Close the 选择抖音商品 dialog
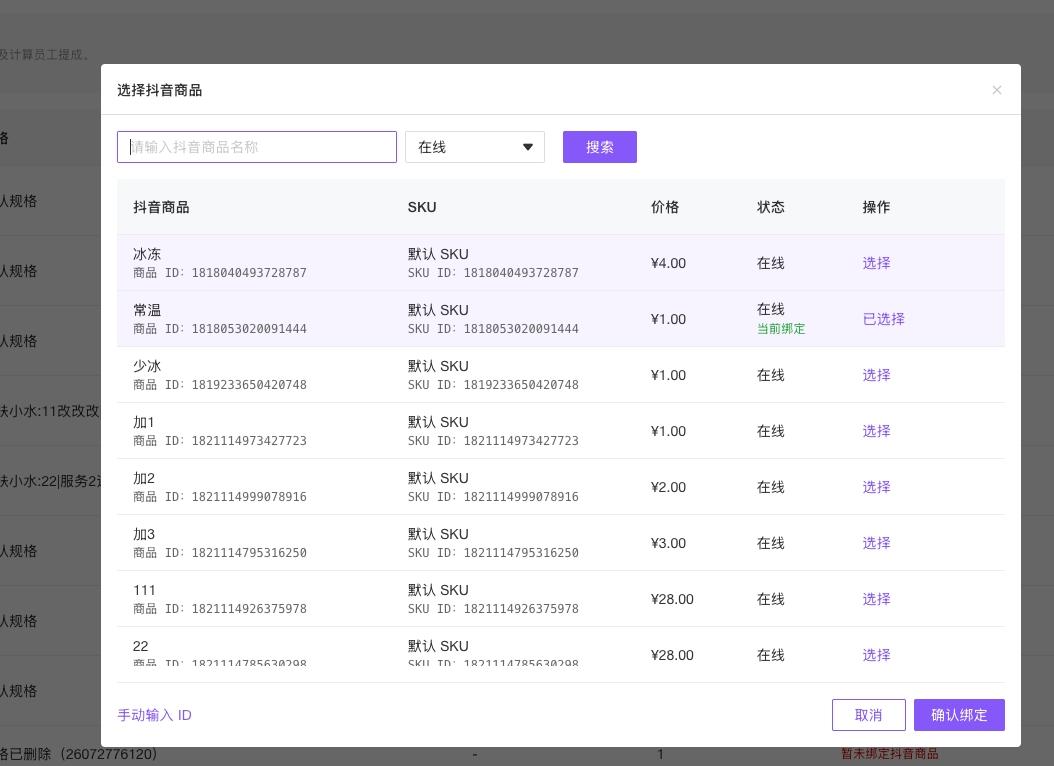 click(997, 90)
